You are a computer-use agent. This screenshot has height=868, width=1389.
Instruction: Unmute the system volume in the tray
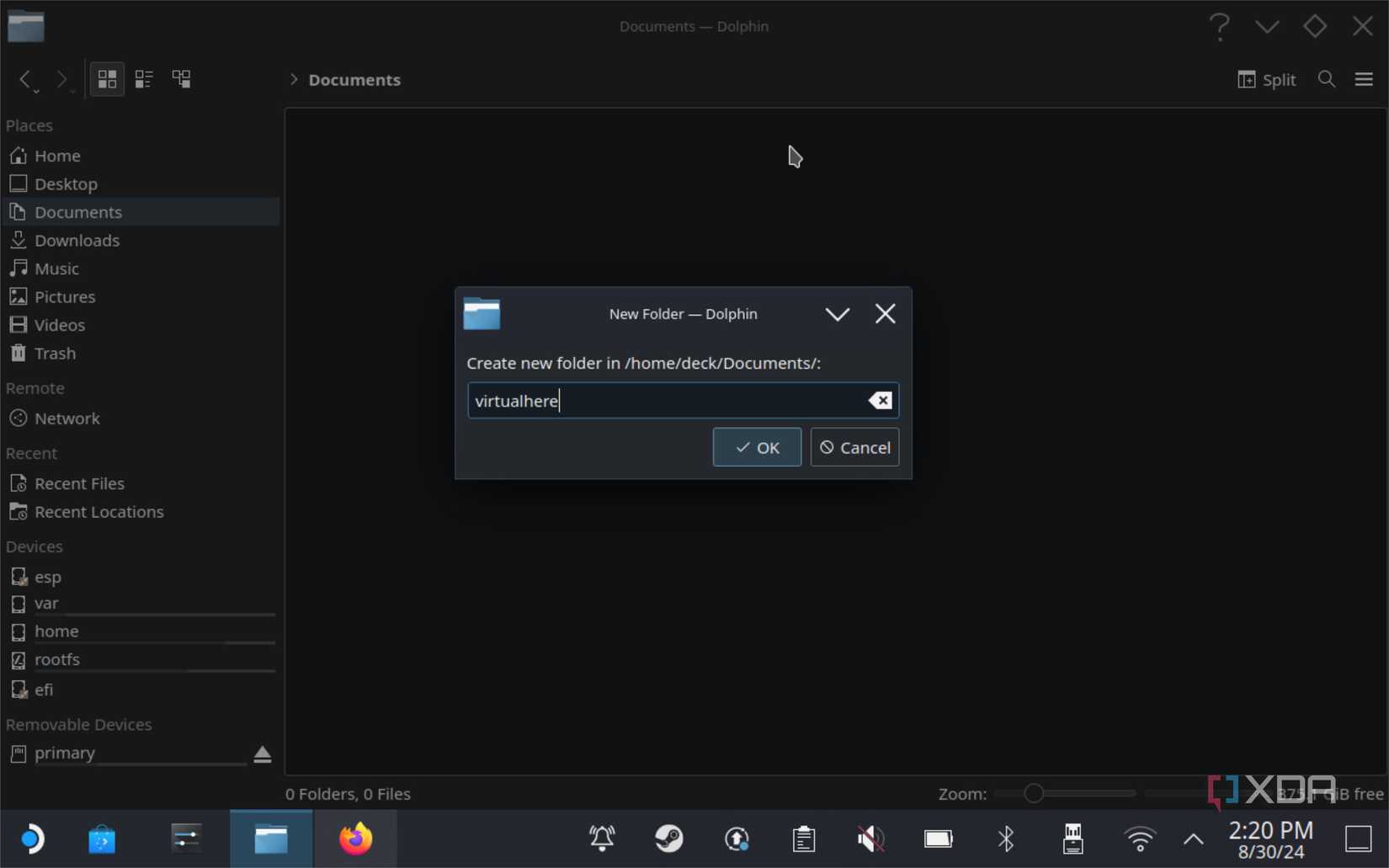(x=870, y=839)
